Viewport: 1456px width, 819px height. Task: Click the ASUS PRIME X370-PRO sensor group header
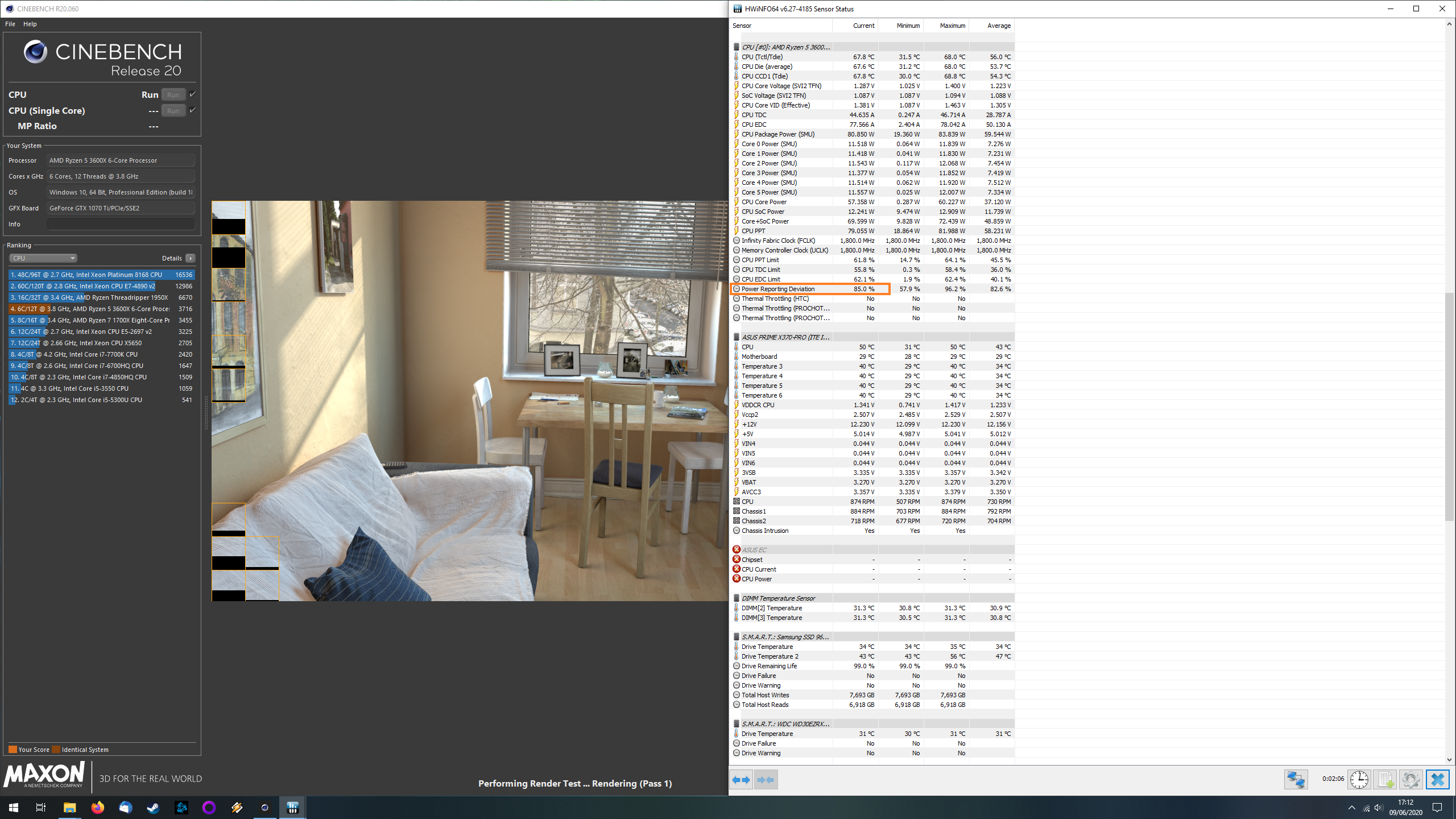[872, 337]
